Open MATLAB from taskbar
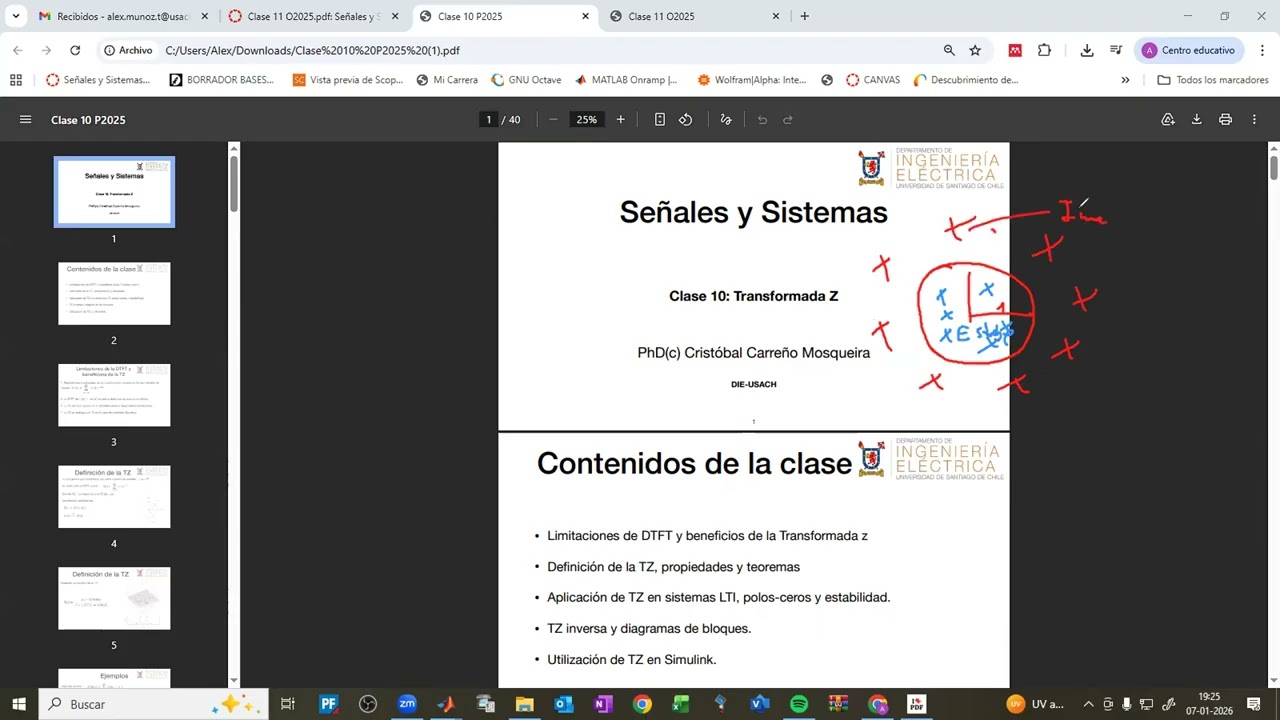 (x=446, y=704)
